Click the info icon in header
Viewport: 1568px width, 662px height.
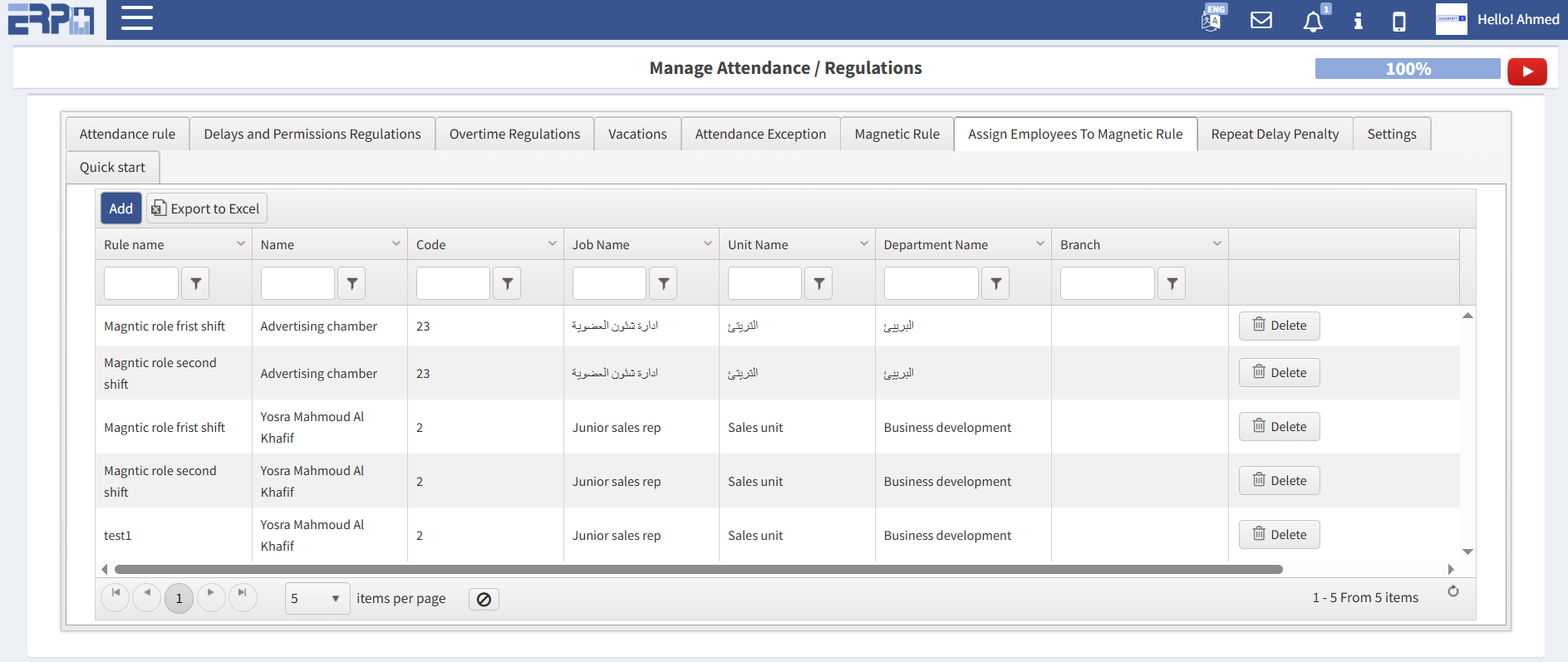(x=1358, y=21)
